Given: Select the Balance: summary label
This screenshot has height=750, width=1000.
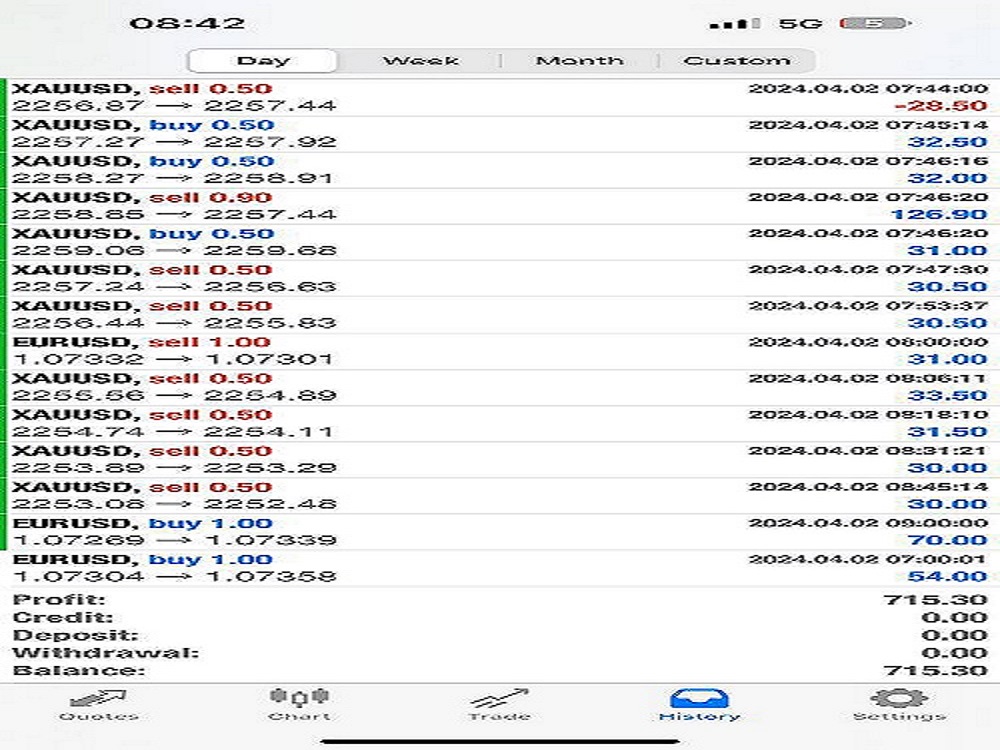Looking at the screenshot, I should [78, 671].
